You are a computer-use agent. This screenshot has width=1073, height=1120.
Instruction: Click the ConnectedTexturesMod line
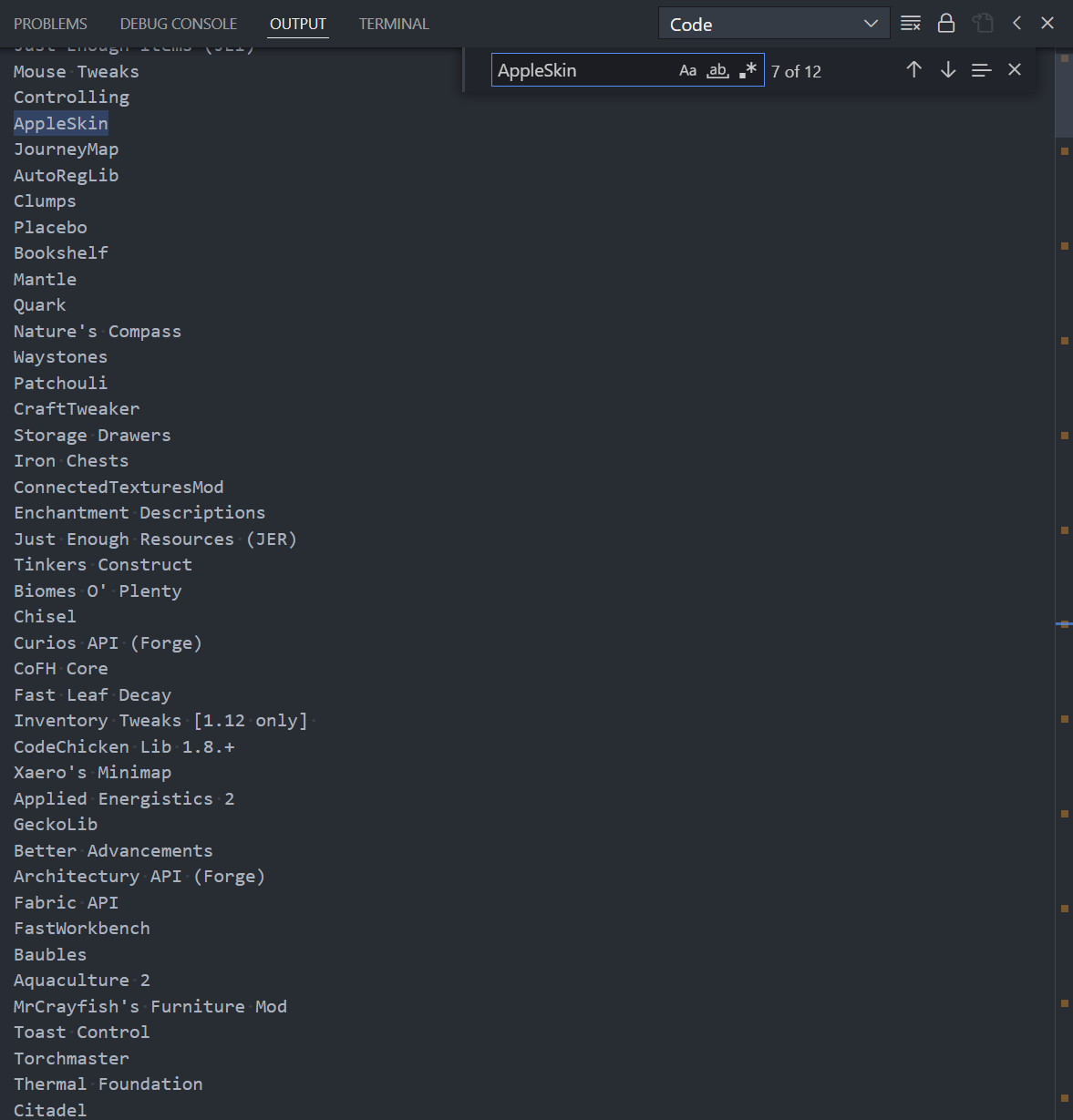tap(119, 487)
